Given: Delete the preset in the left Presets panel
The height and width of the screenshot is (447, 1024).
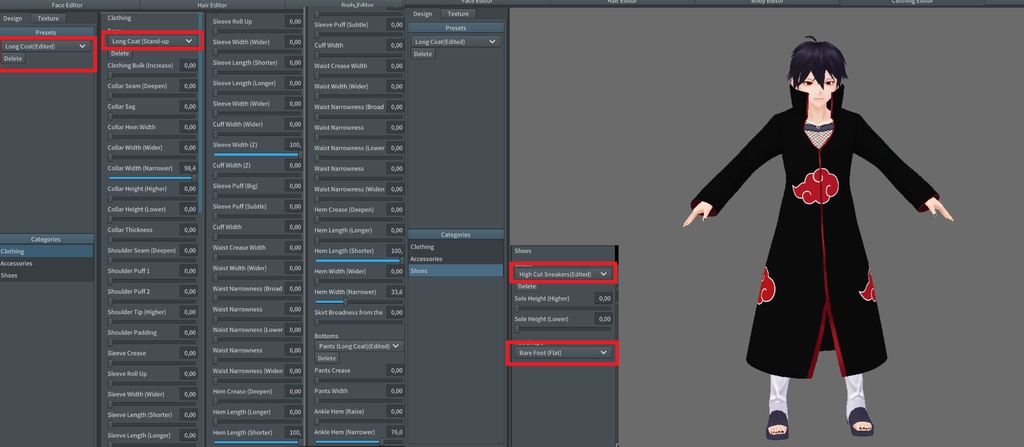Looking at the screenshot, I should [x=13, y=59].
